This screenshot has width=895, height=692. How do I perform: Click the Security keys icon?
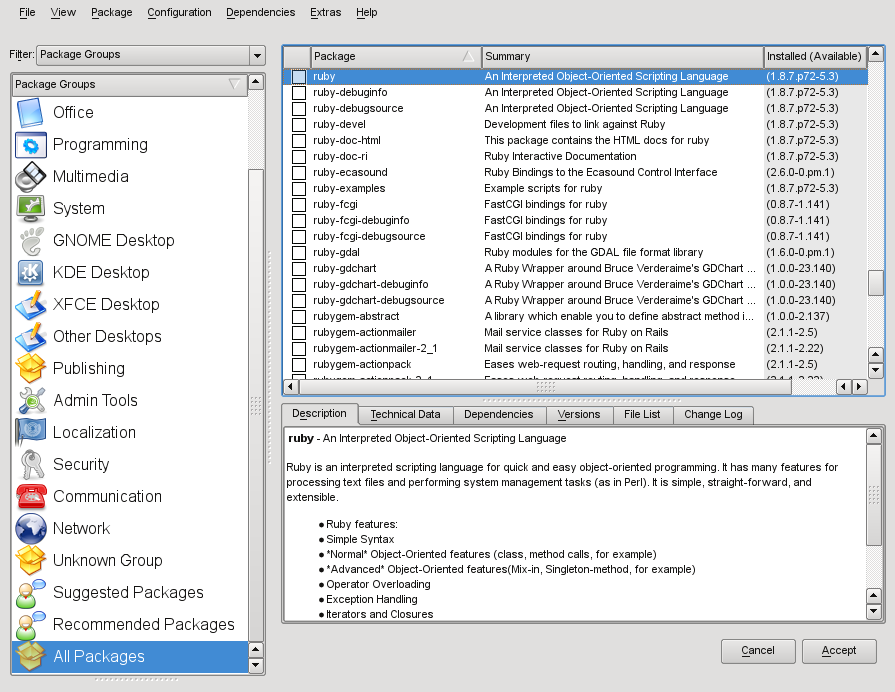[31, 464]
